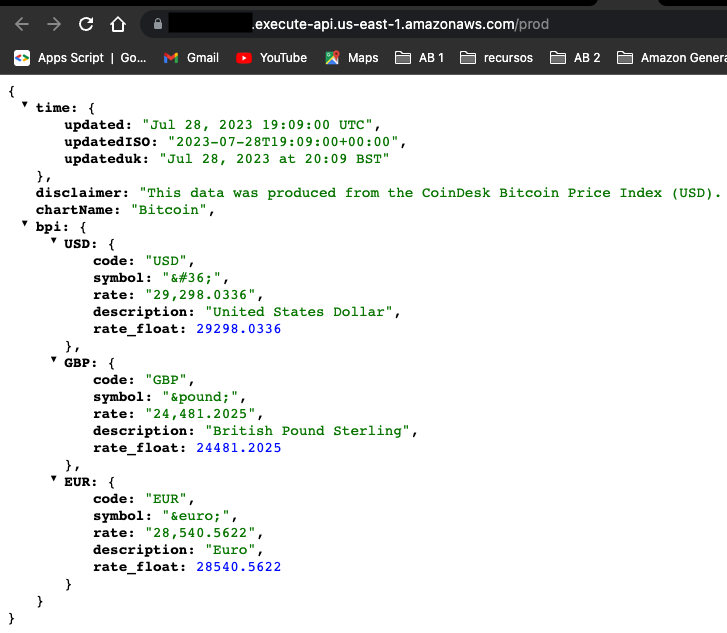Open the AB 1 bookmarks folder
This screenshot has width=727, height=633.
[419, 58]
